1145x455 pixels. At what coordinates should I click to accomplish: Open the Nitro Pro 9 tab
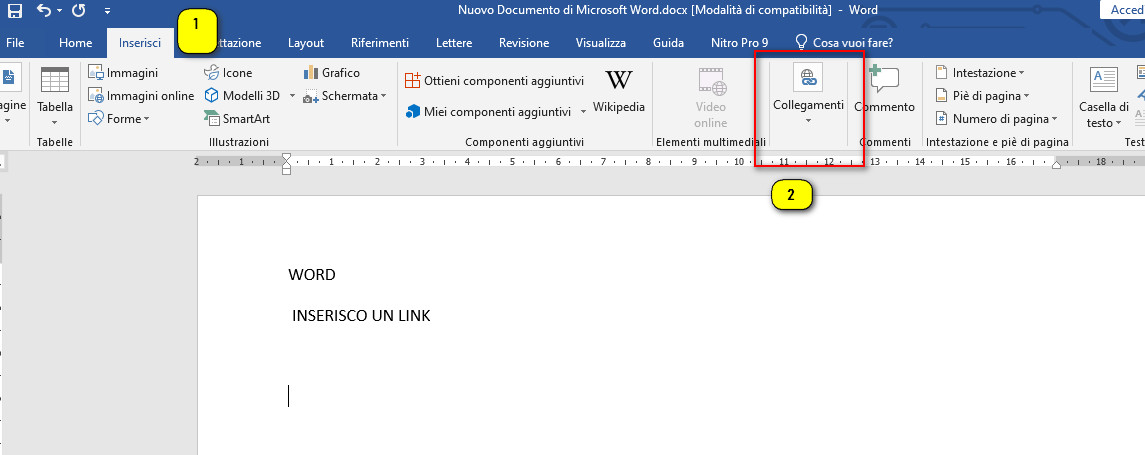pyautogui.click(x=739, y=43)
